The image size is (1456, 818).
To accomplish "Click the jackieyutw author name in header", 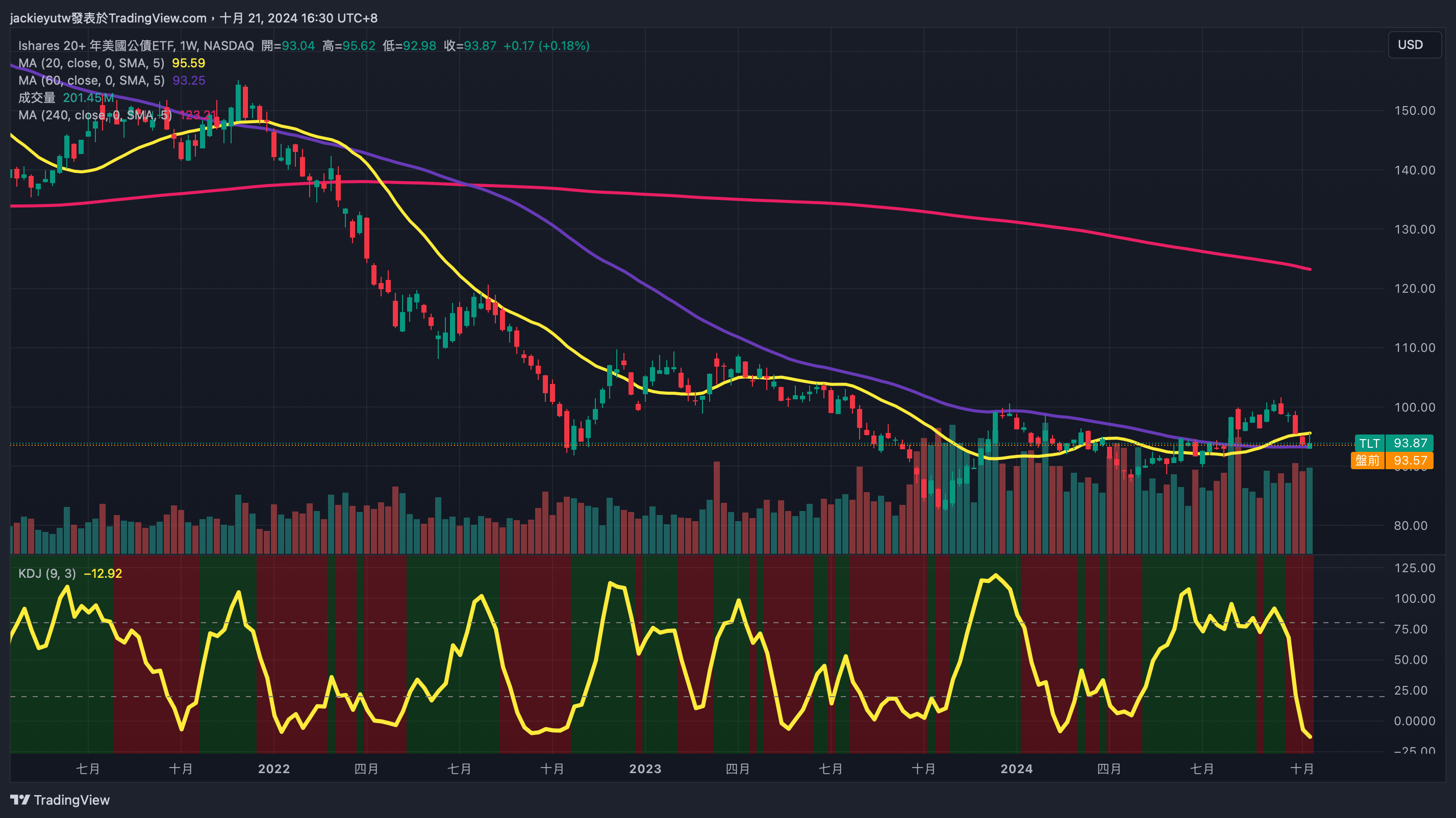I will [40, 18].
